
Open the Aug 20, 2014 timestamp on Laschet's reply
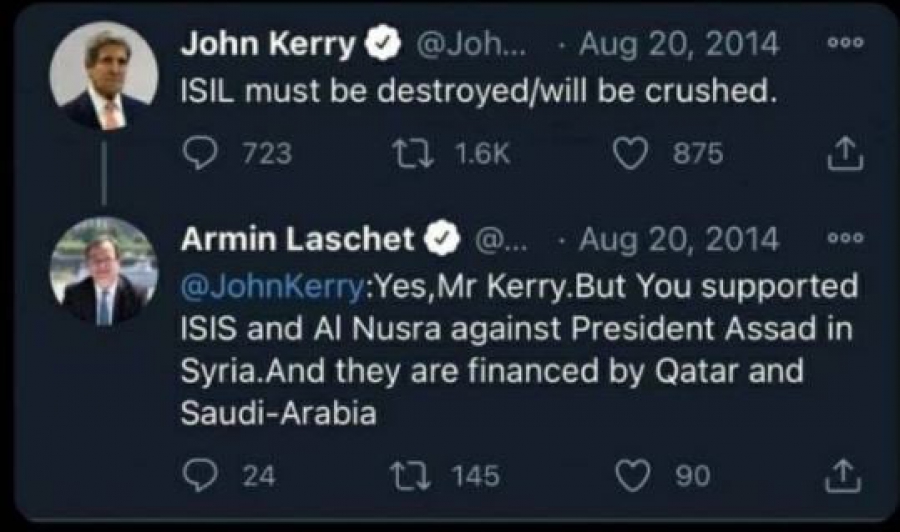680,239
